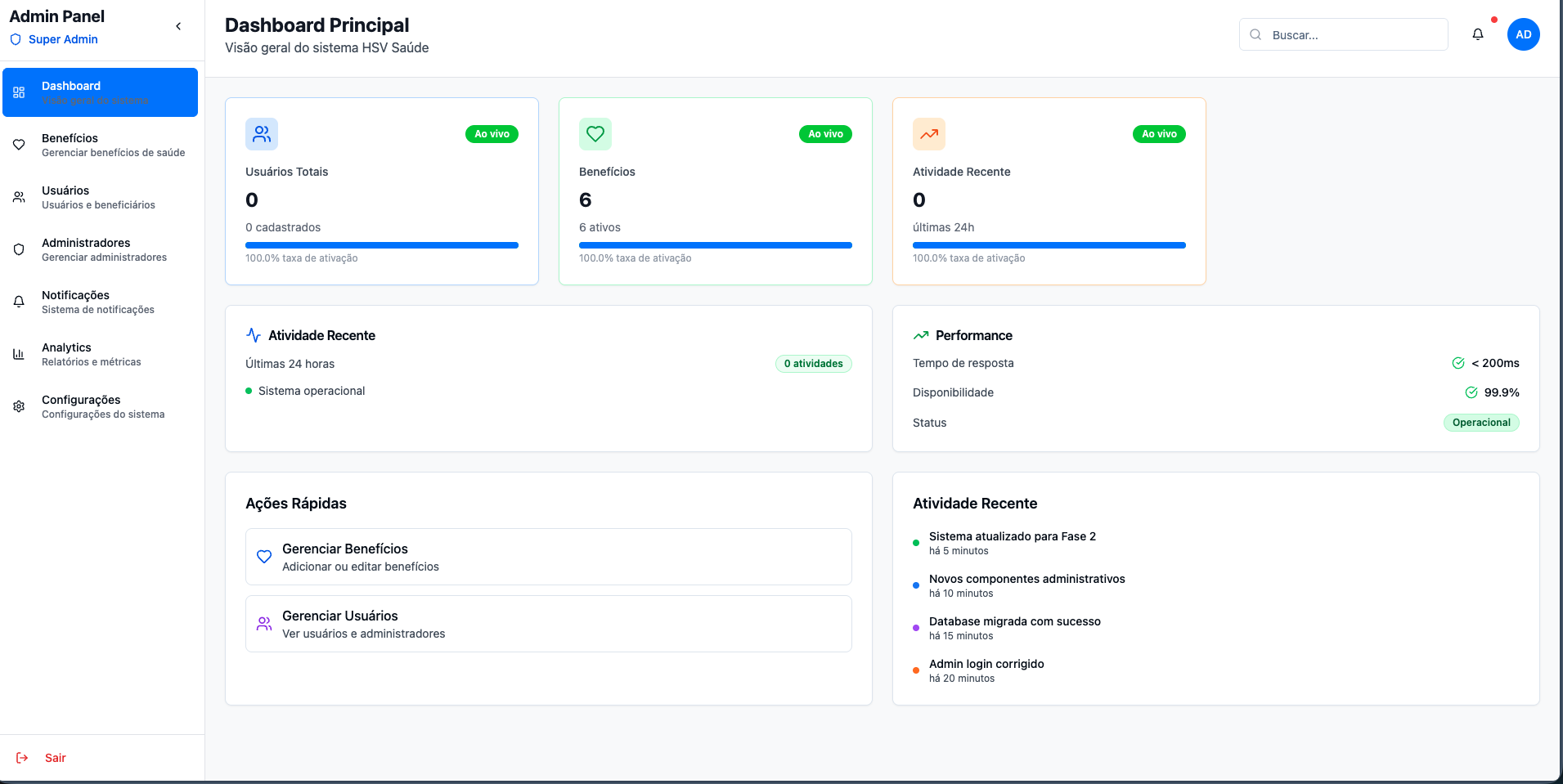Viewport: 1563px width, 784px height.
Task: Click the Configurações gear icon in sidebar
Action: (x=19, y=406)
